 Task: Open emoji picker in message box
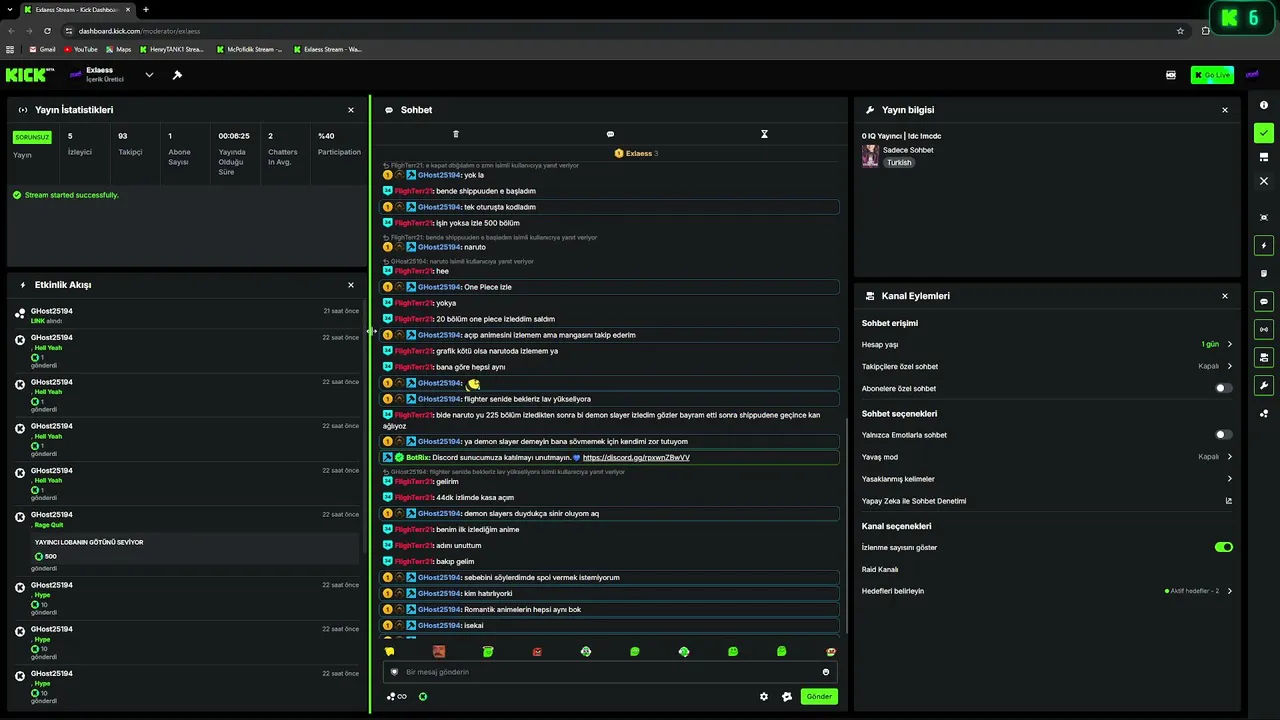tap(826, 672)
